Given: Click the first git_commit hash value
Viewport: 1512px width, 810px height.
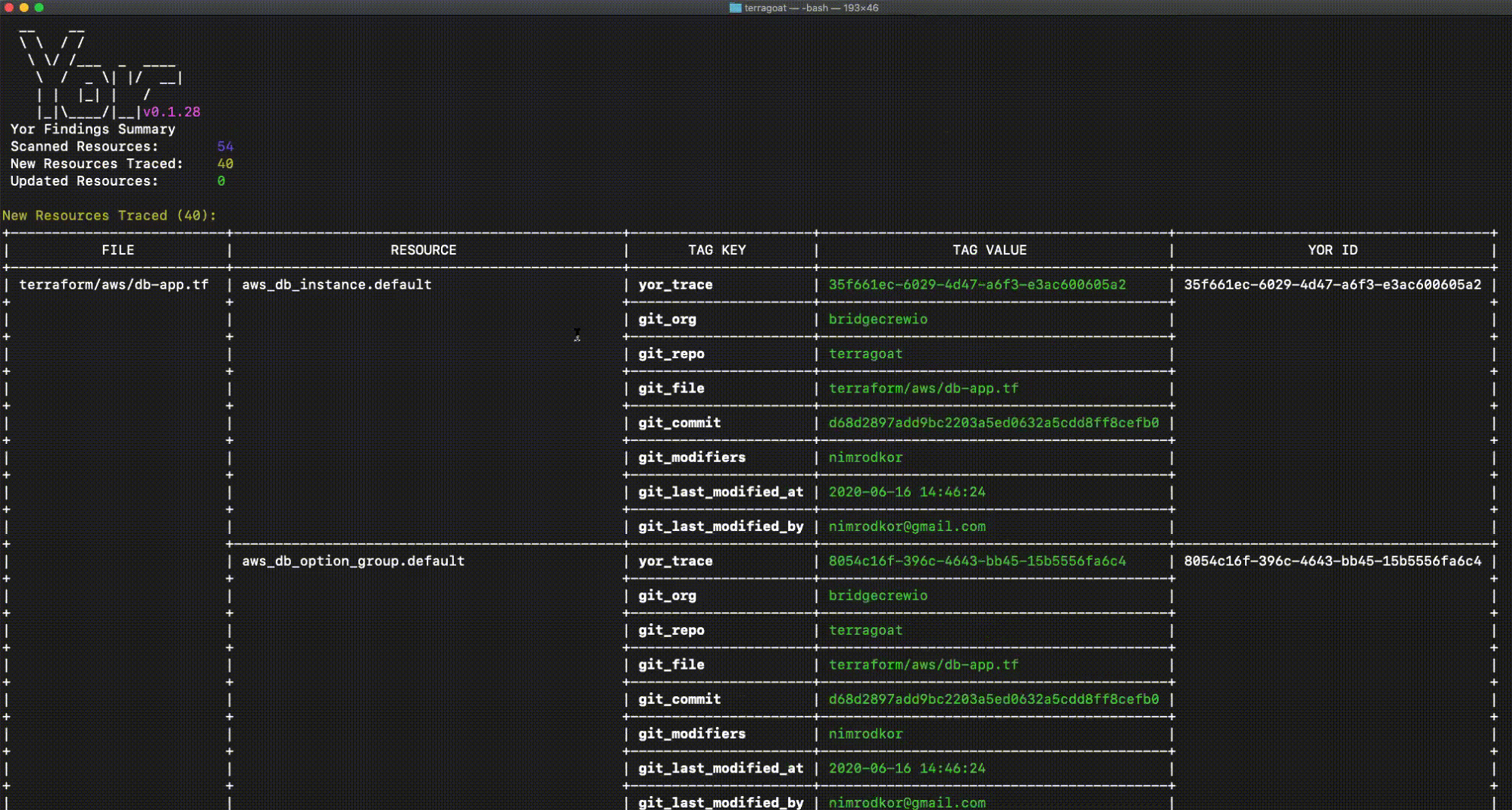Looking at the screenshot, I should (x=993, y=423).
